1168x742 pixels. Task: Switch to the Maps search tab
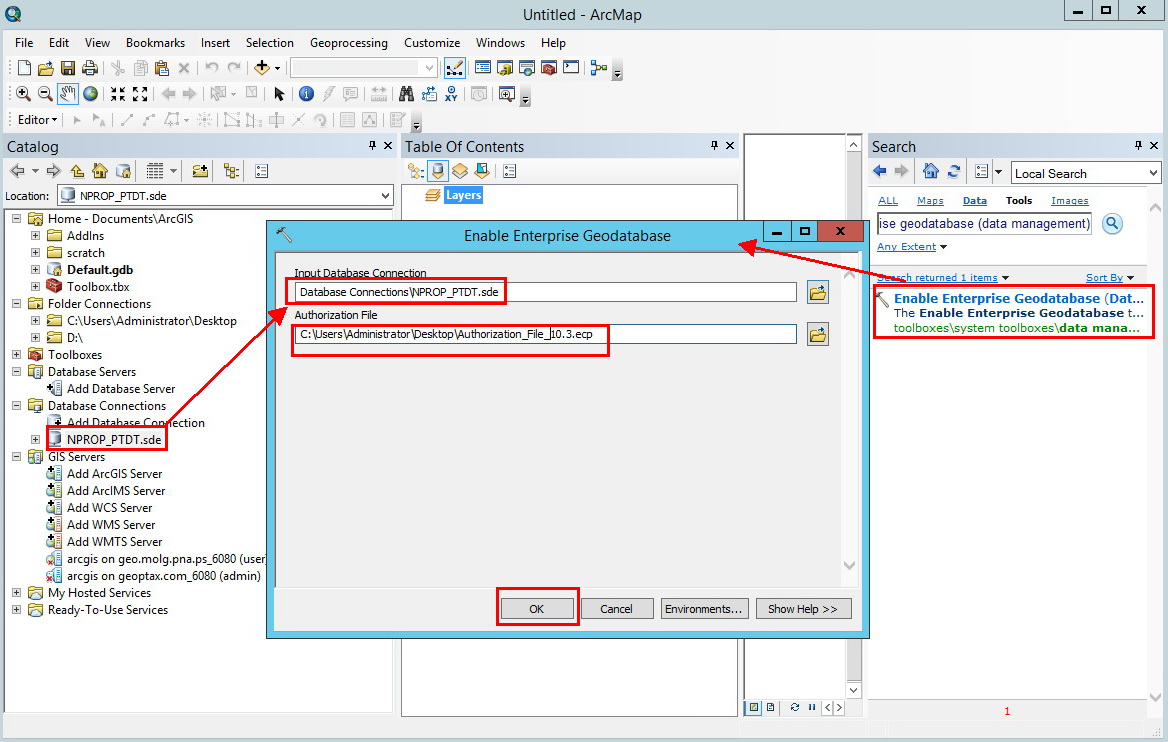click(x=930, y=200)
